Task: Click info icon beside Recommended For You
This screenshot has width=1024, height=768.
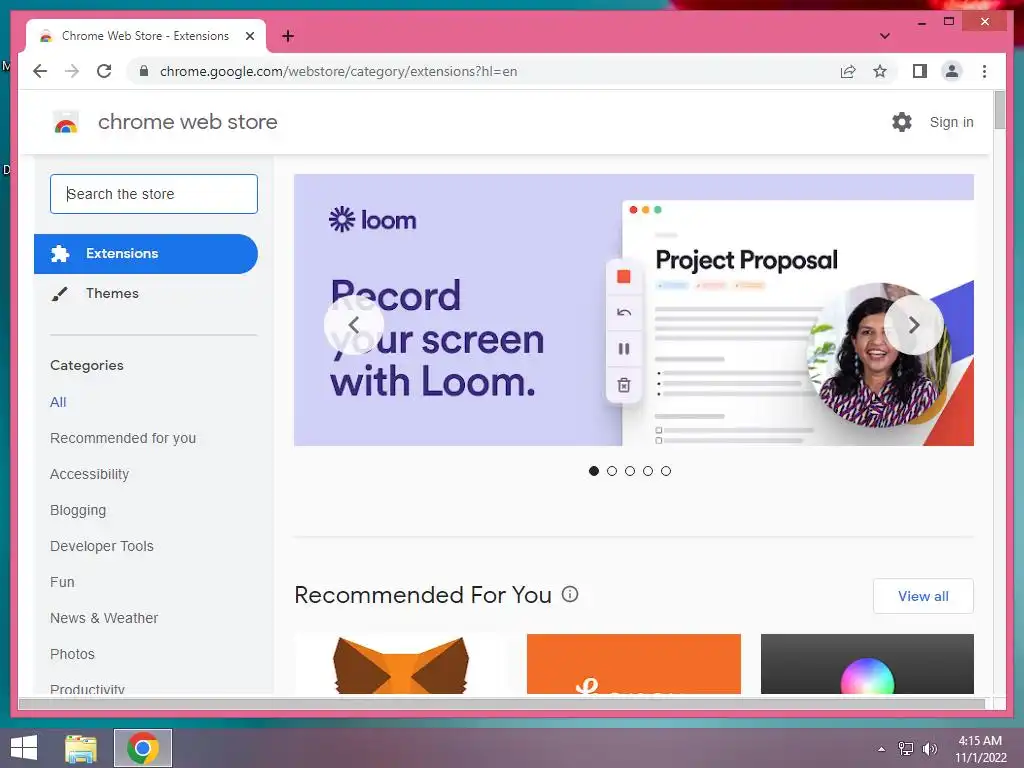Action: click(570, 594)
